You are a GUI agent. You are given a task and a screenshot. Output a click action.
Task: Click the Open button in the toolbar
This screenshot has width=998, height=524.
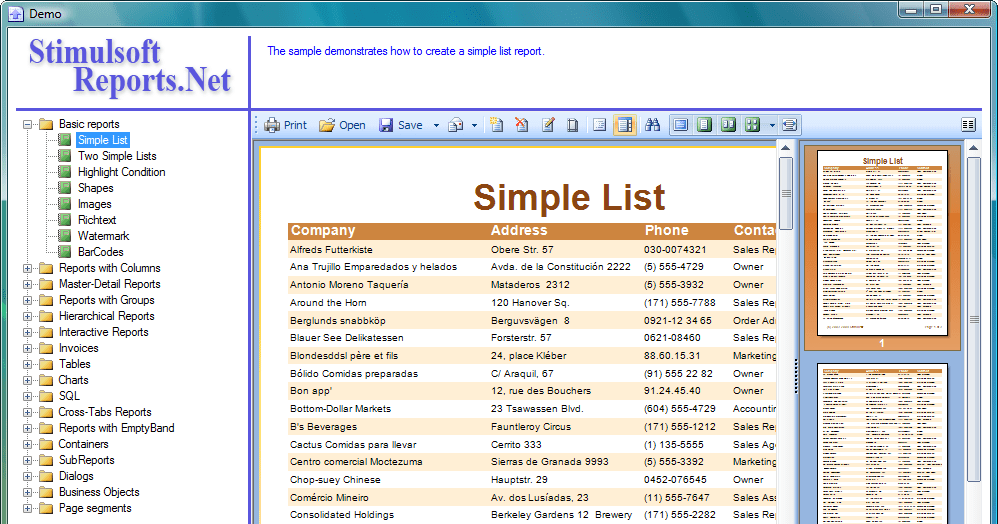tap(342, 125)
